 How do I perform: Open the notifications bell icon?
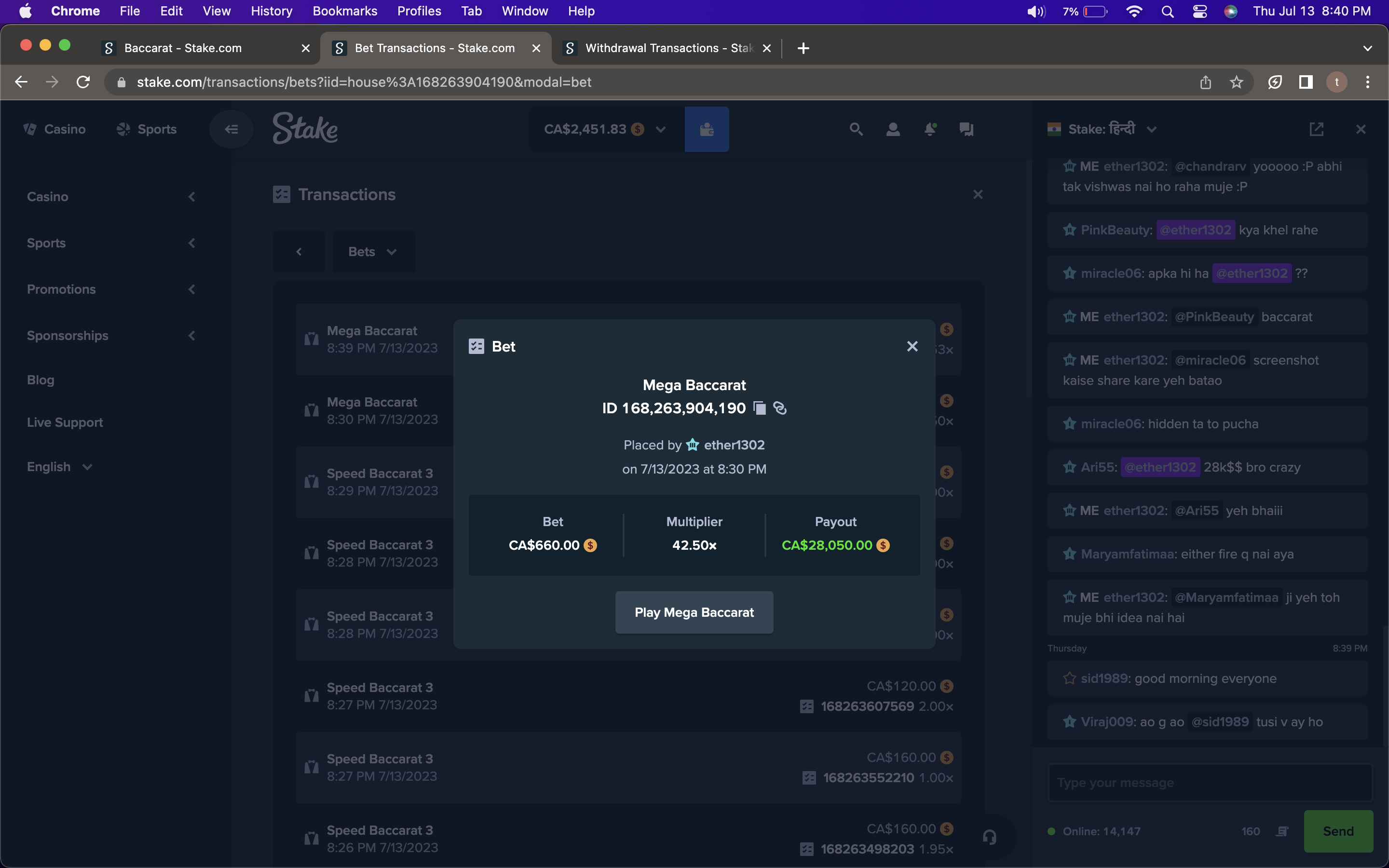(x=930, y=129)
